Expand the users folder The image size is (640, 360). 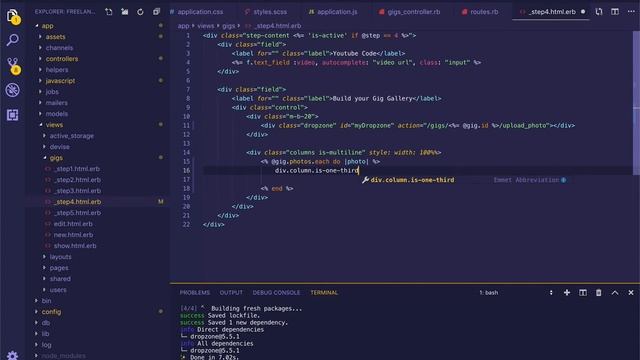pyautogui.click(x=58, y=290)
